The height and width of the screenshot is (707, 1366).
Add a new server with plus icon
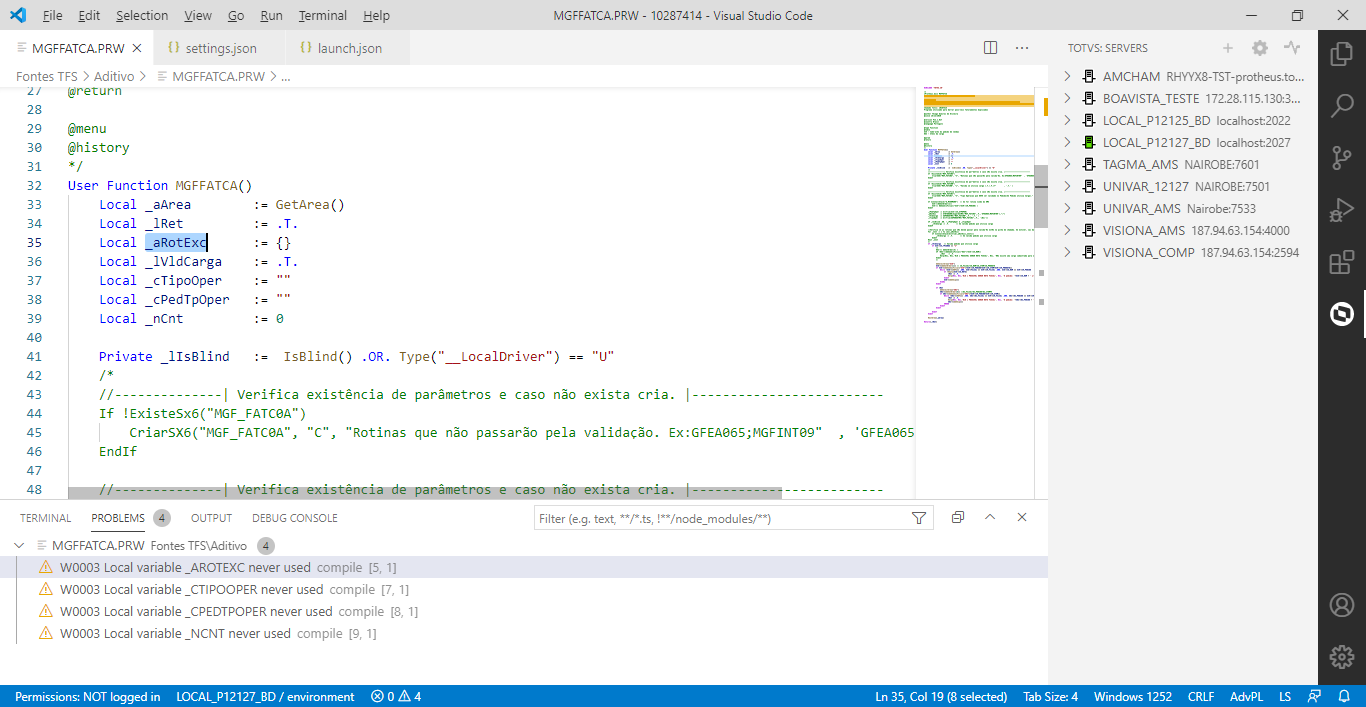point(1228,48)
